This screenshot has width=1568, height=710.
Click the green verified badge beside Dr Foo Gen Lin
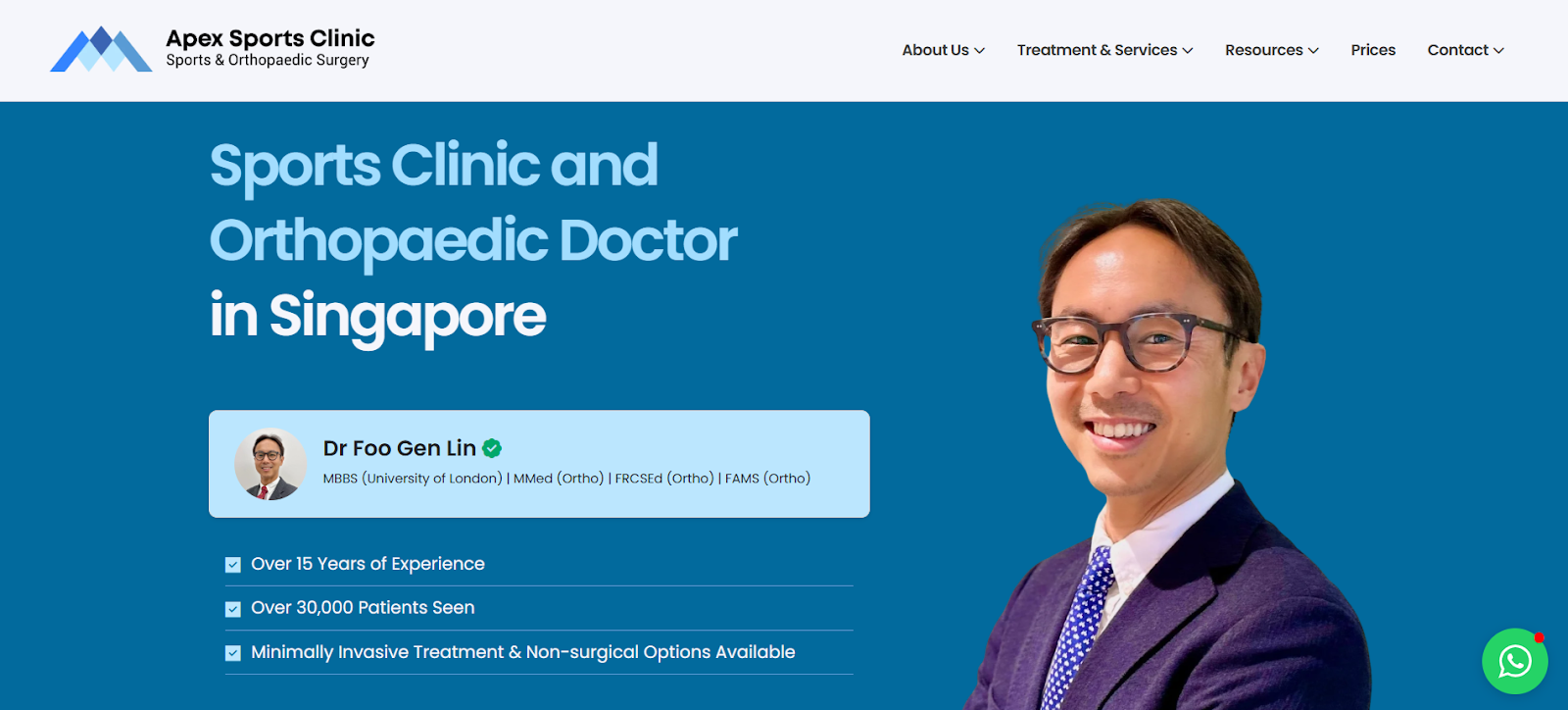pyautogui.click(x=492, y=448)
